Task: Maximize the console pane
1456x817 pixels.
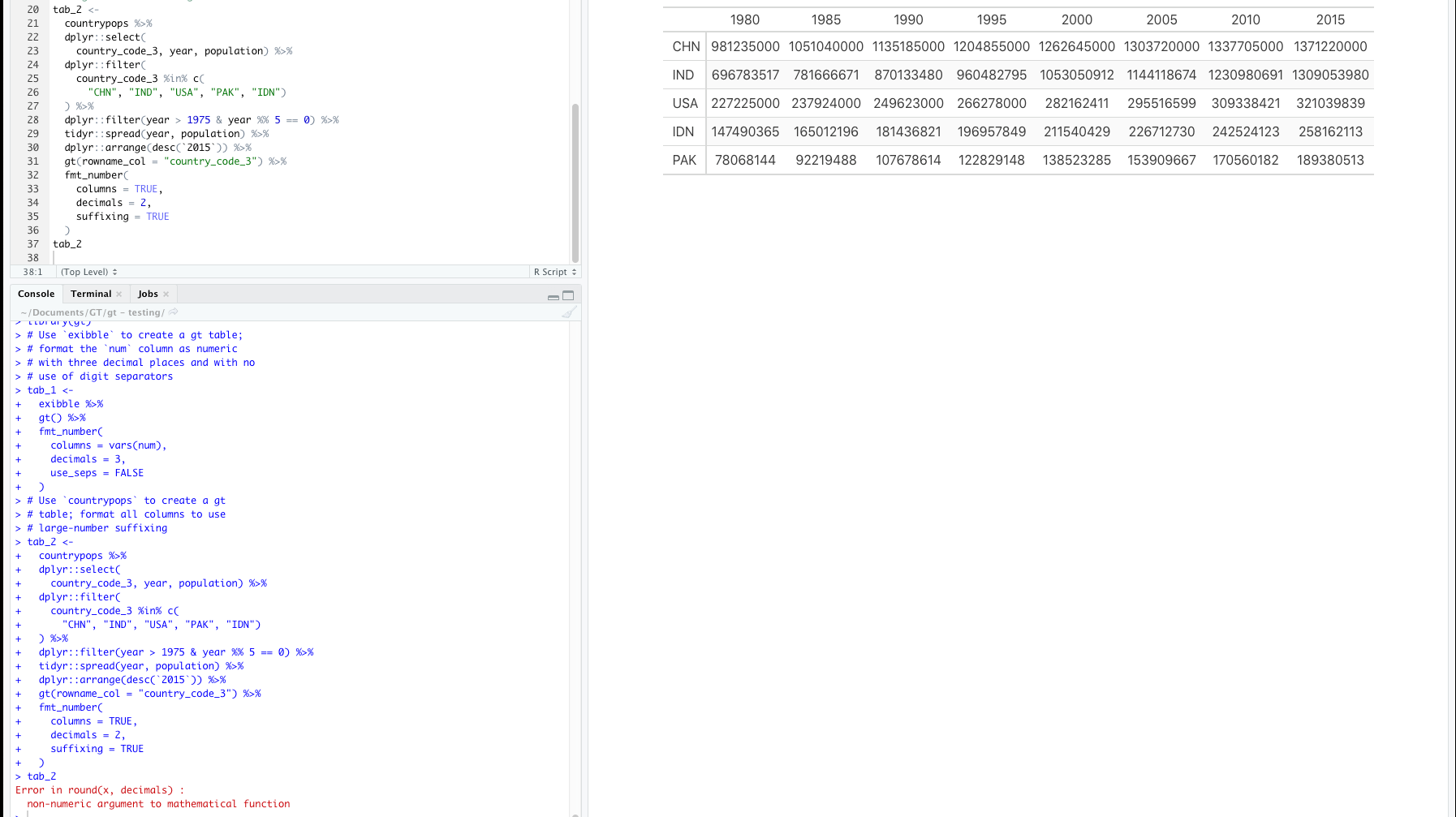Action: 568,295
